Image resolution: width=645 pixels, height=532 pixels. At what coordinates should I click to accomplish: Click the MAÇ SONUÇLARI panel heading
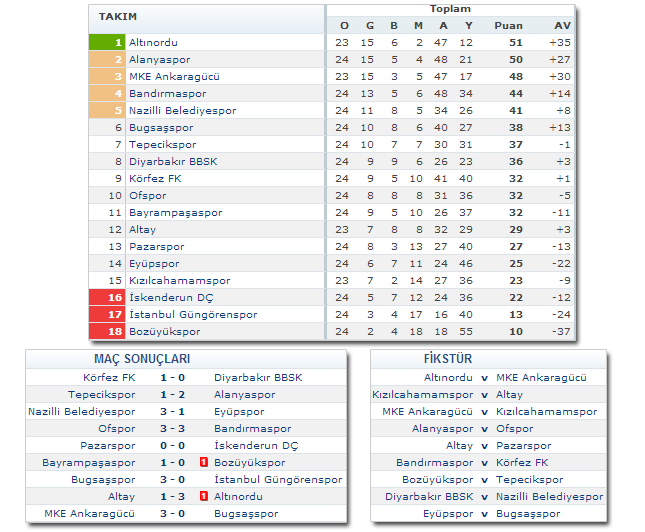[x=142, y=359]
